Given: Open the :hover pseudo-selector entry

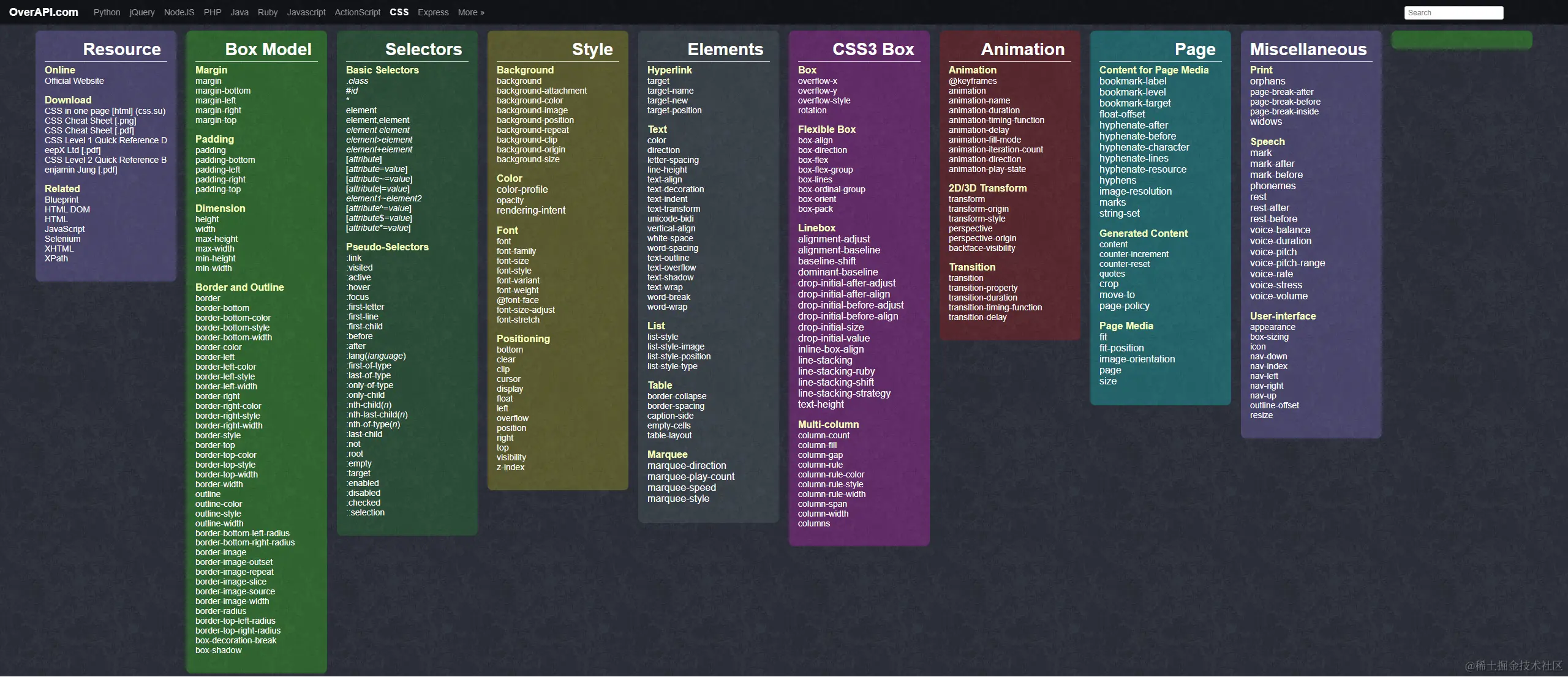Looking at the screenshot, I should click(x=358, y=286).
